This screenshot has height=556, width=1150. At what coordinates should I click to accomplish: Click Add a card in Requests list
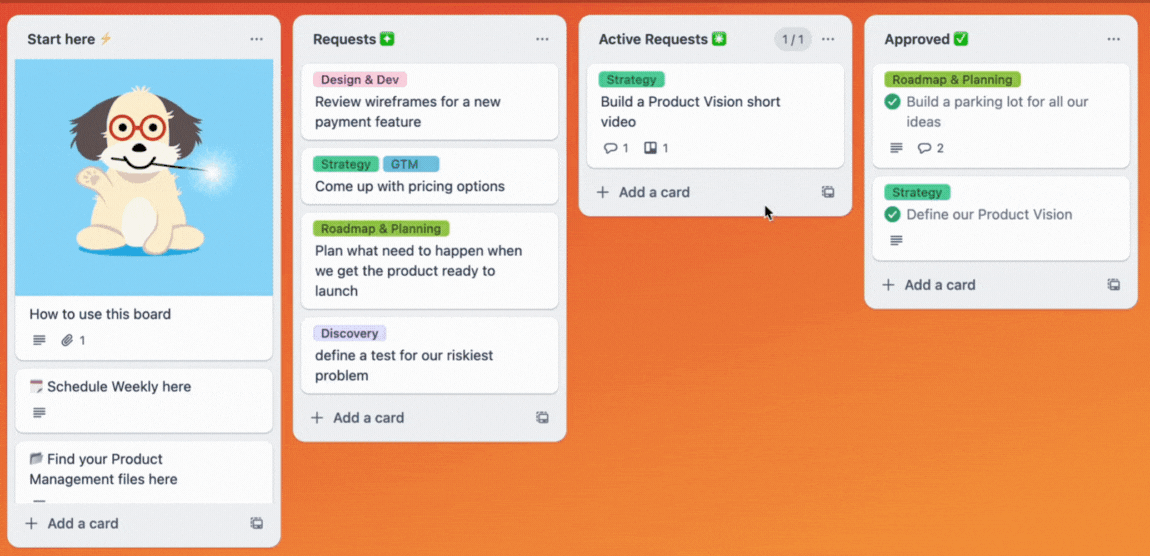click(x=358, y=417)
